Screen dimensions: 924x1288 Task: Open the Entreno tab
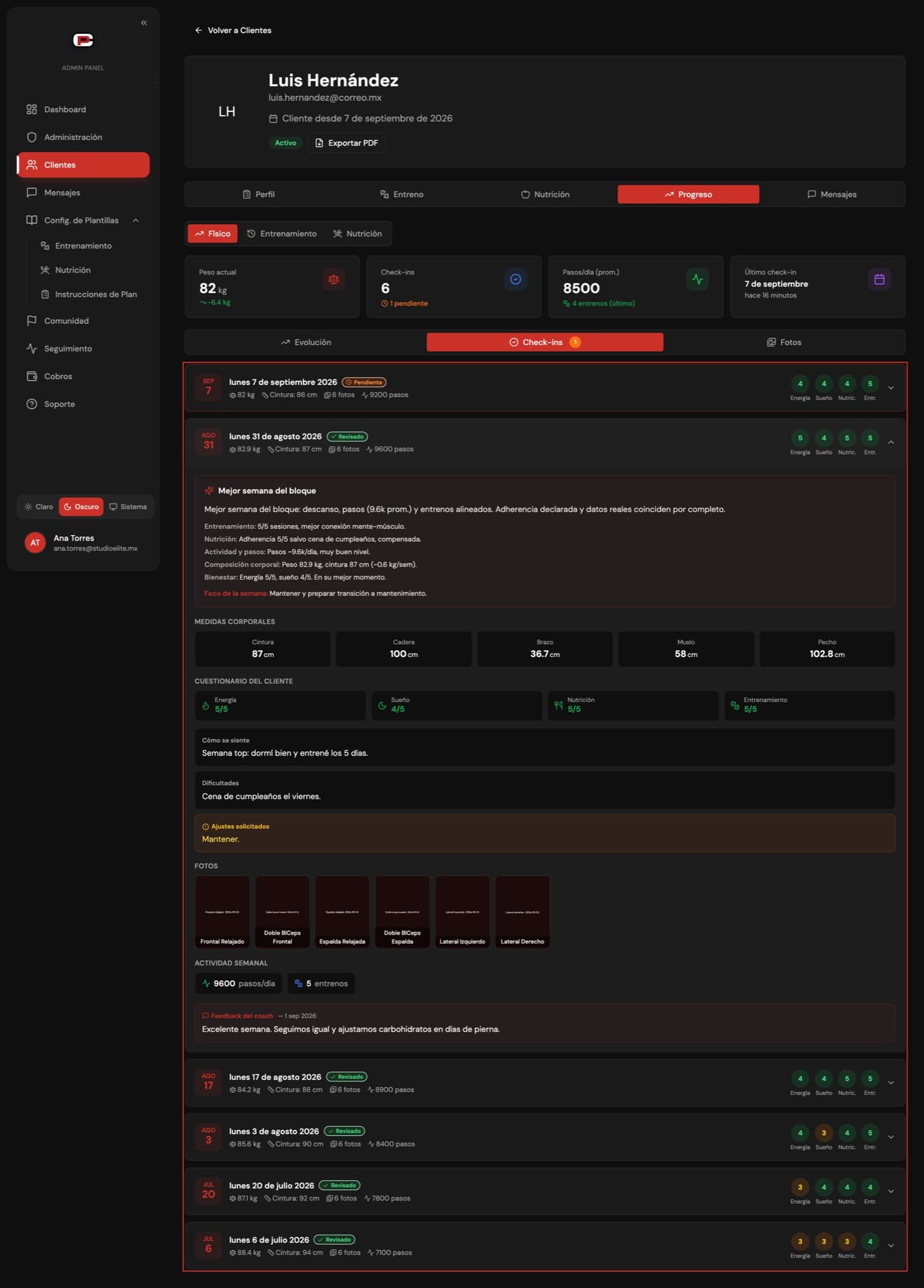pos(402,194)
